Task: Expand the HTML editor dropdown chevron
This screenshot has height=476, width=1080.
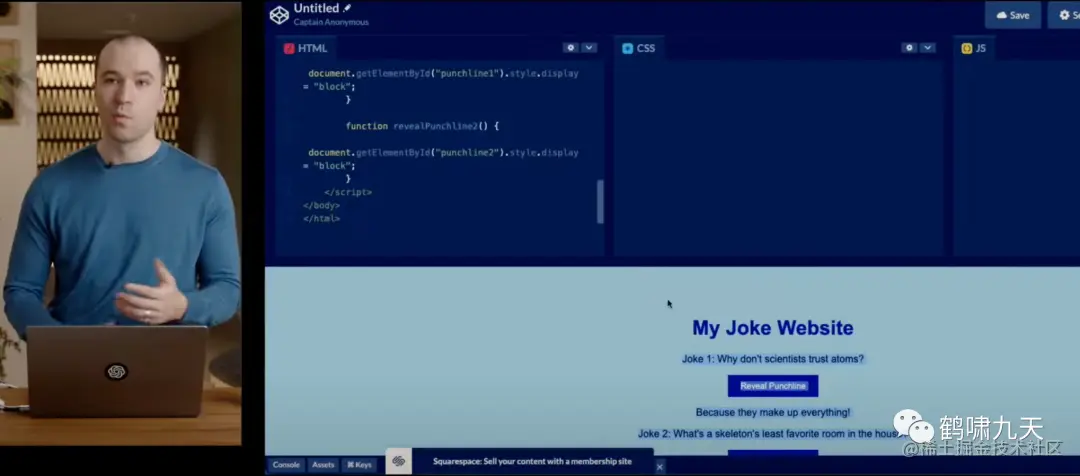Action: [x=589, y=48]
